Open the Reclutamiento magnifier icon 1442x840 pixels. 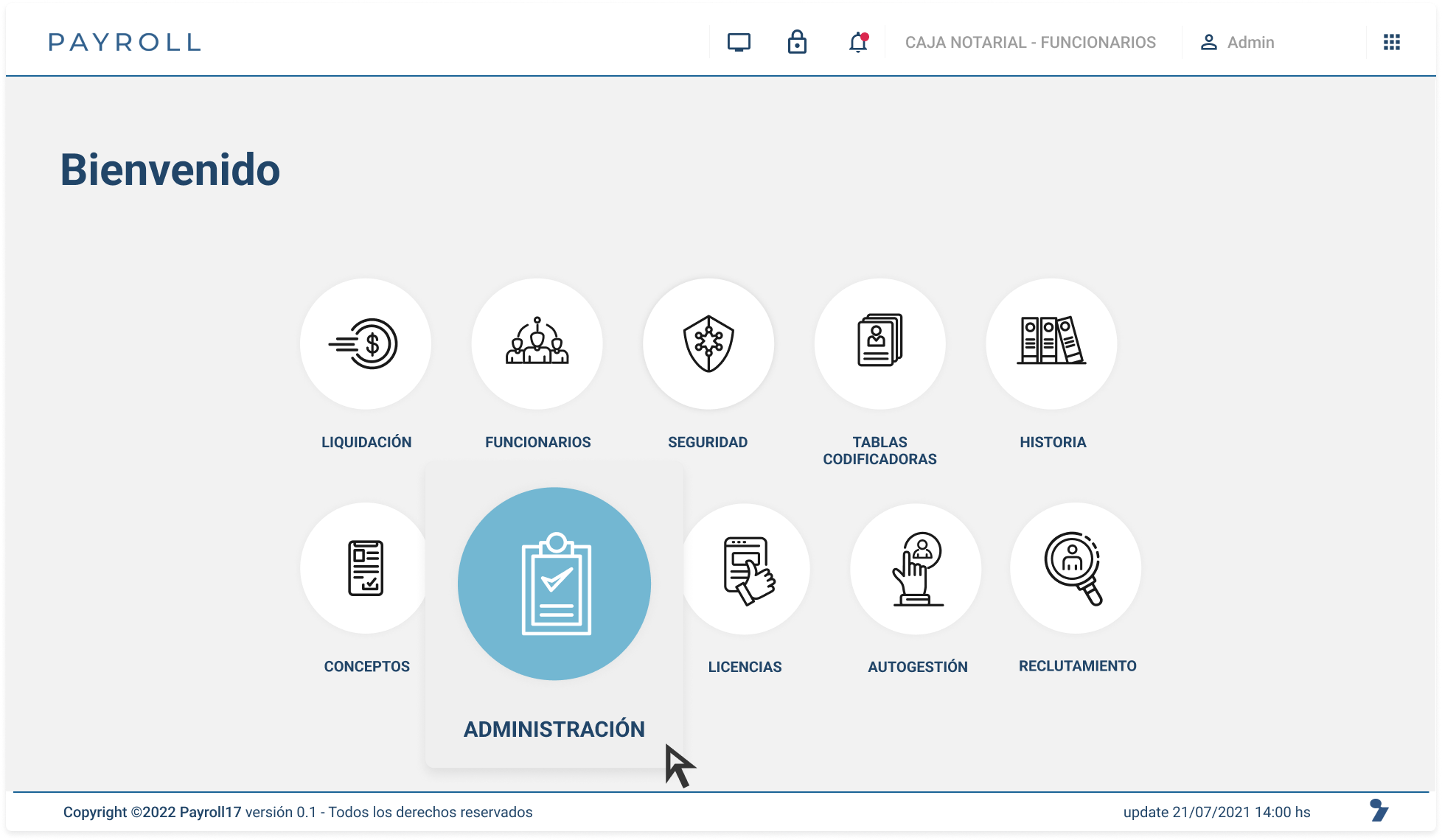coord(1075,567)
